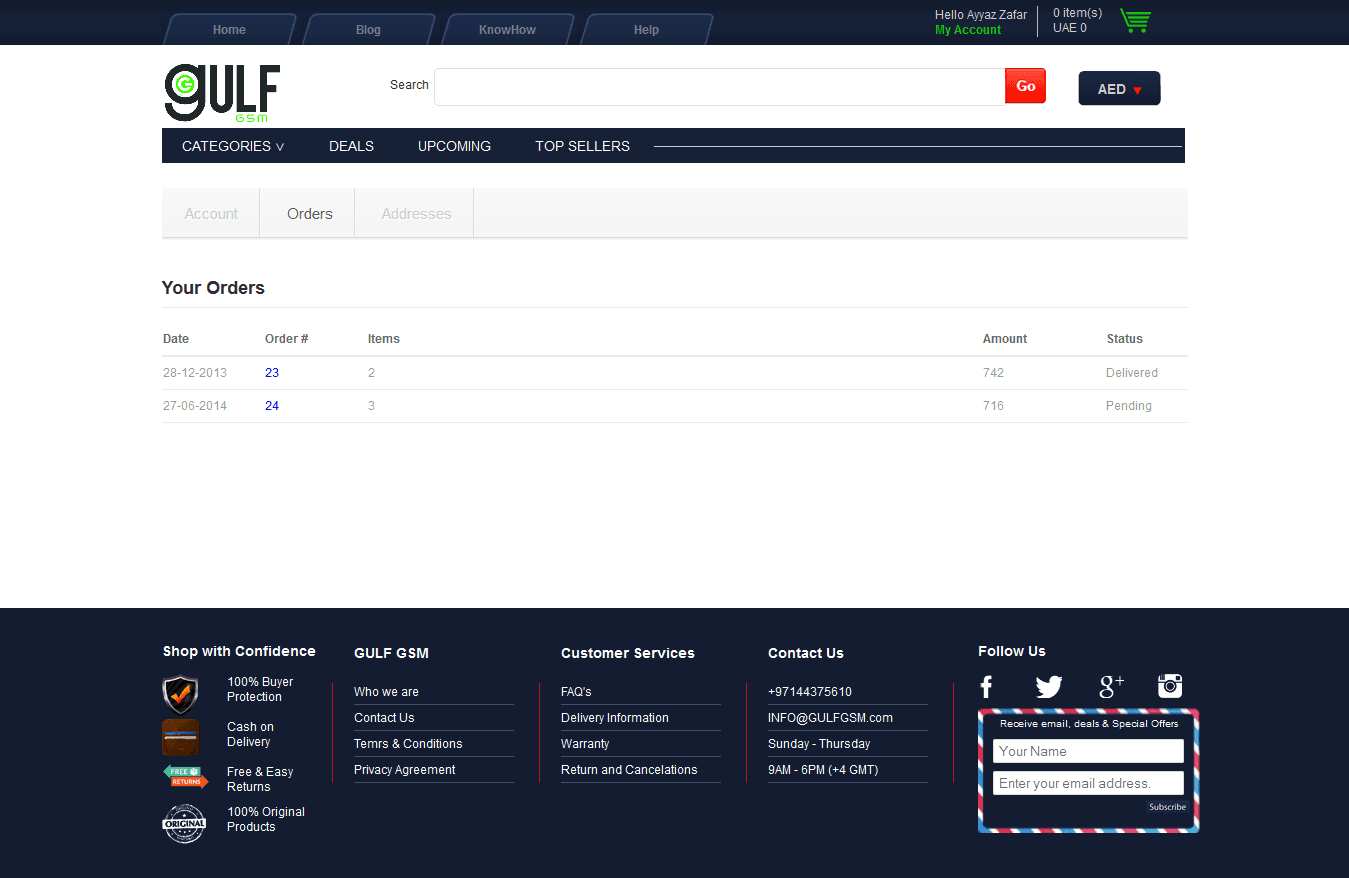Image resolution: width=1349 pixels, height=878 pixels.
Task: Click the Date column header
Action: pos(176,339)
